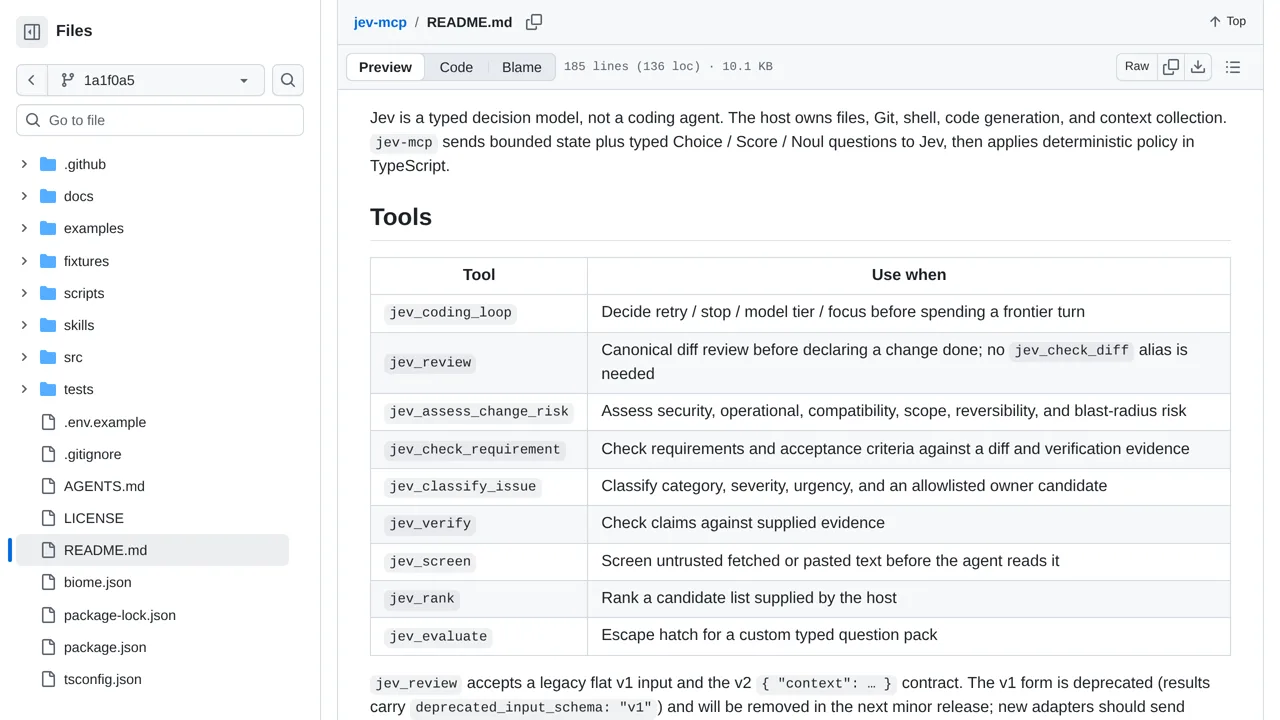This screenshot has height=720, width=1280.
Task: Click the LICENSE file icon
Action: (x=48, y=518)
